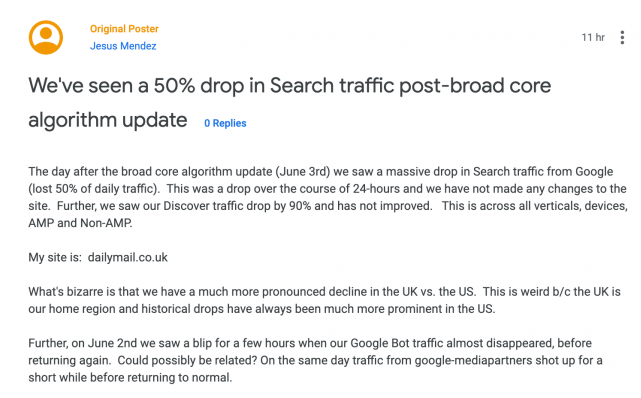
Task: Click the '(June 3rd)' date text
Action: (303, 172)
